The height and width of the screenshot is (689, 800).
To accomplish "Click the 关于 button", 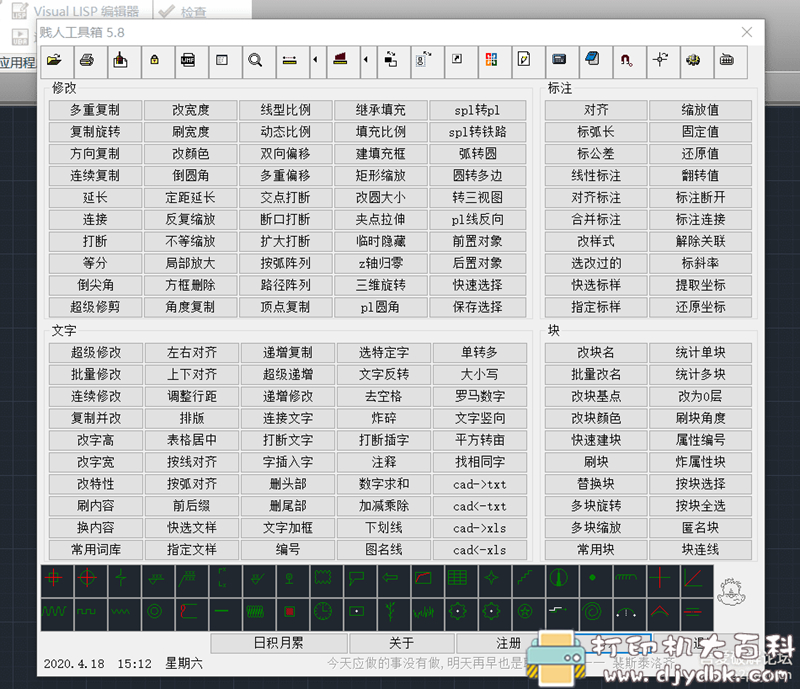I will (402, 643).
